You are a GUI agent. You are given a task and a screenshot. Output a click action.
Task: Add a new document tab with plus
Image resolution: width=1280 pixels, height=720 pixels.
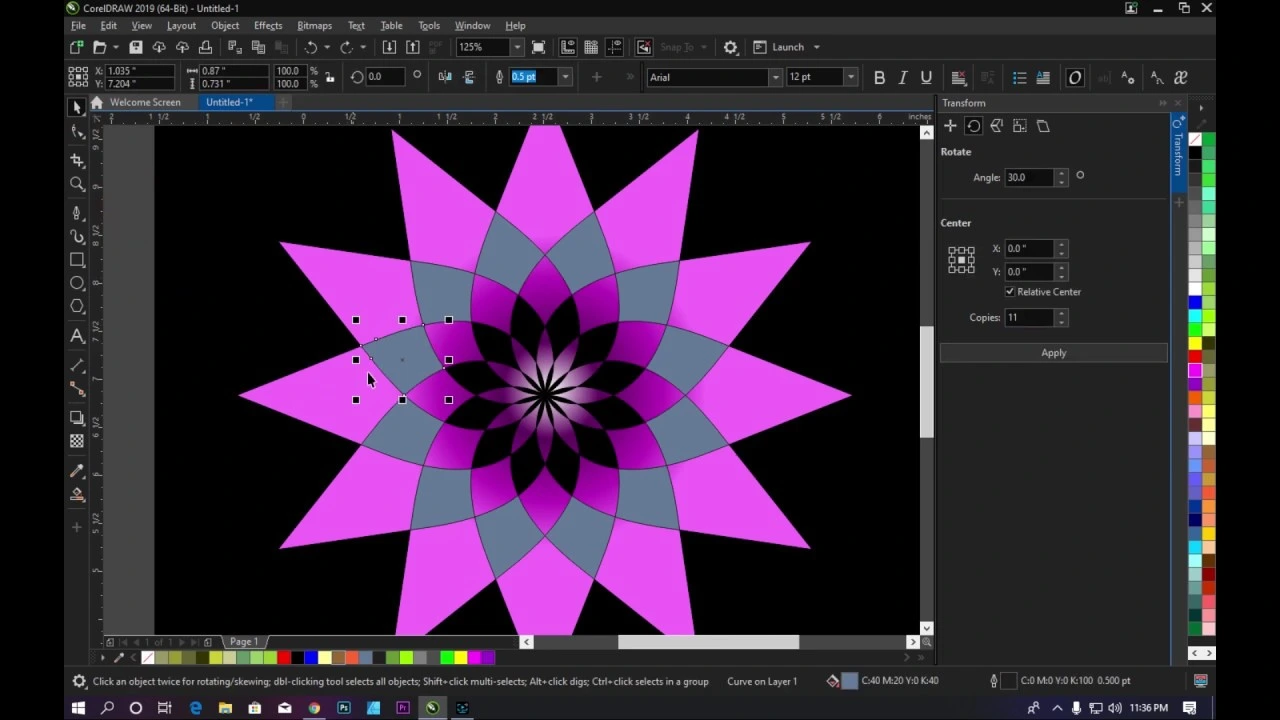(x=284, y=102)
